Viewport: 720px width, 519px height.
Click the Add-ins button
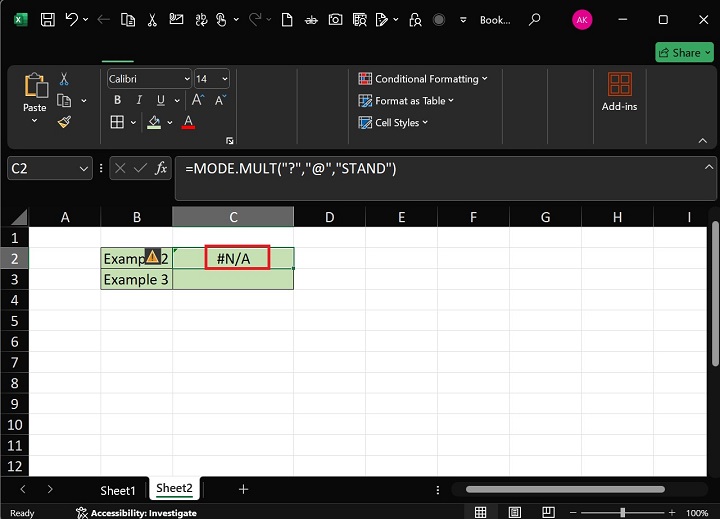[619, 91]
